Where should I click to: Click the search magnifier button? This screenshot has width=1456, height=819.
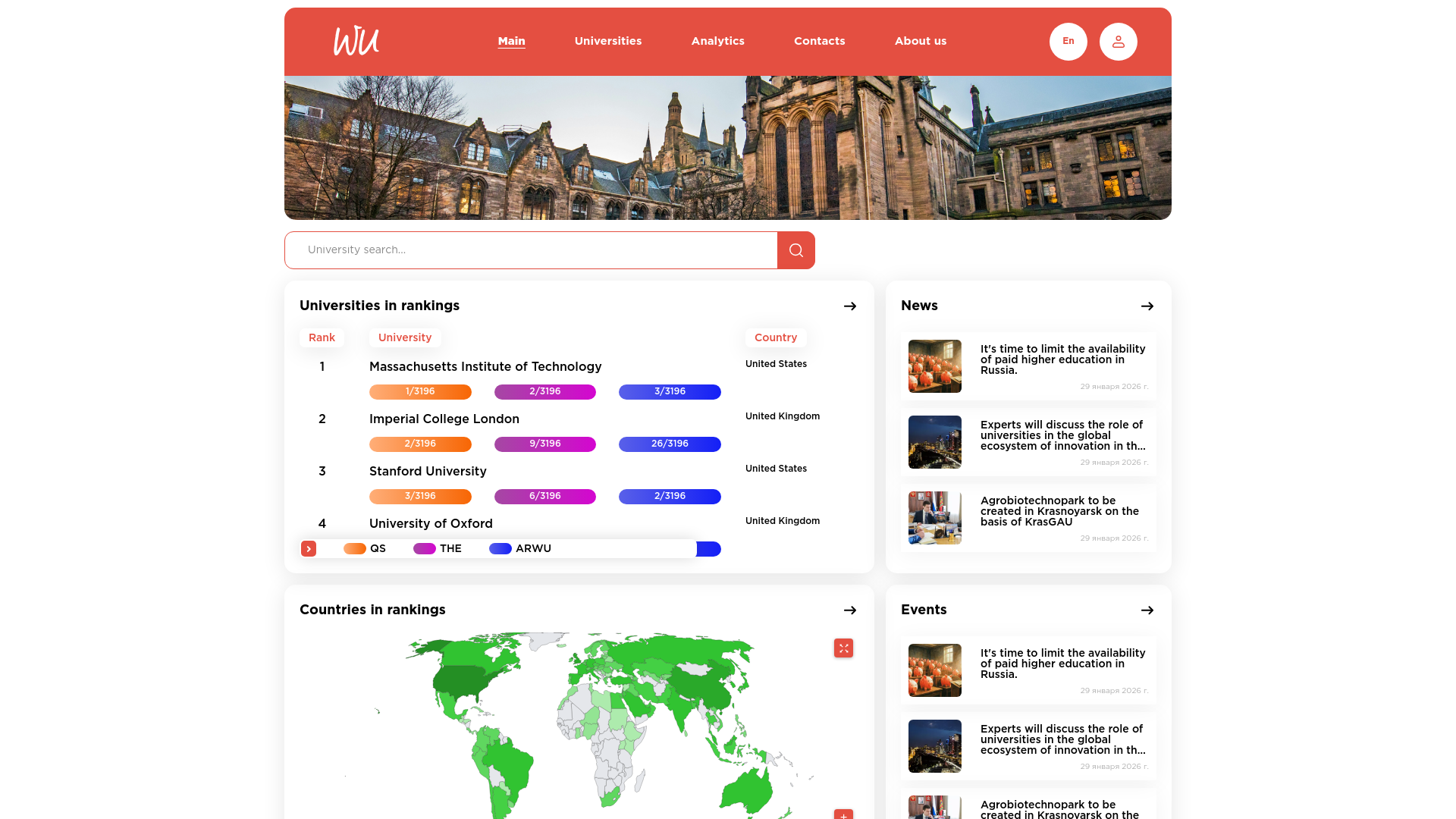795,250
